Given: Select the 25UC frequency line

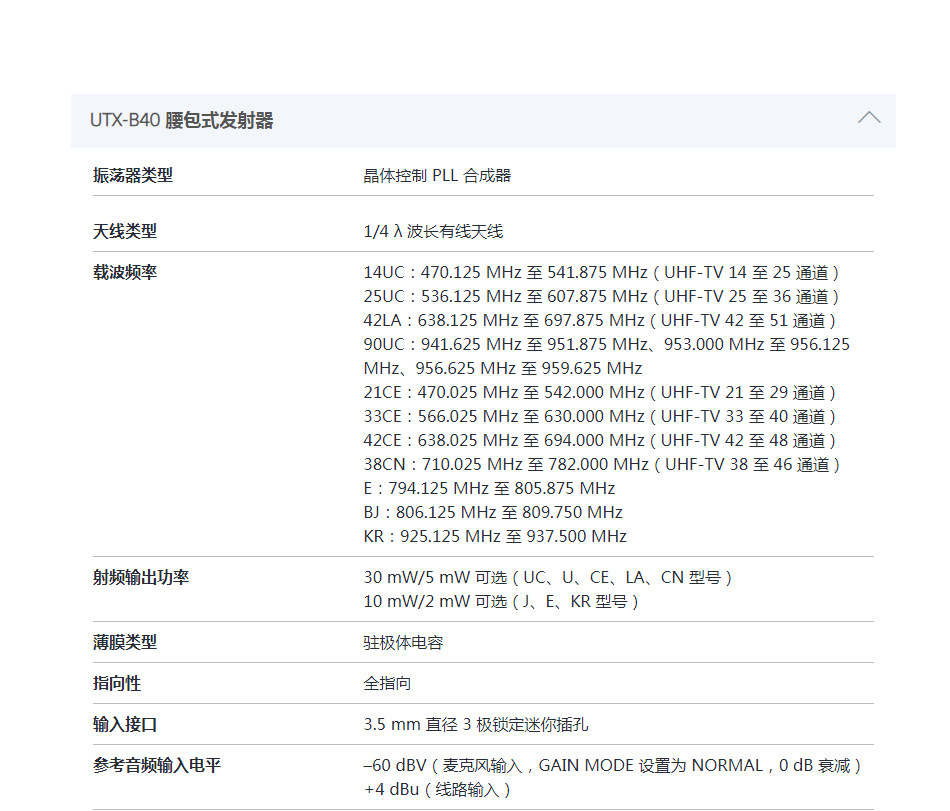Looking at the screenshot, I should click(x=601, y=297).
